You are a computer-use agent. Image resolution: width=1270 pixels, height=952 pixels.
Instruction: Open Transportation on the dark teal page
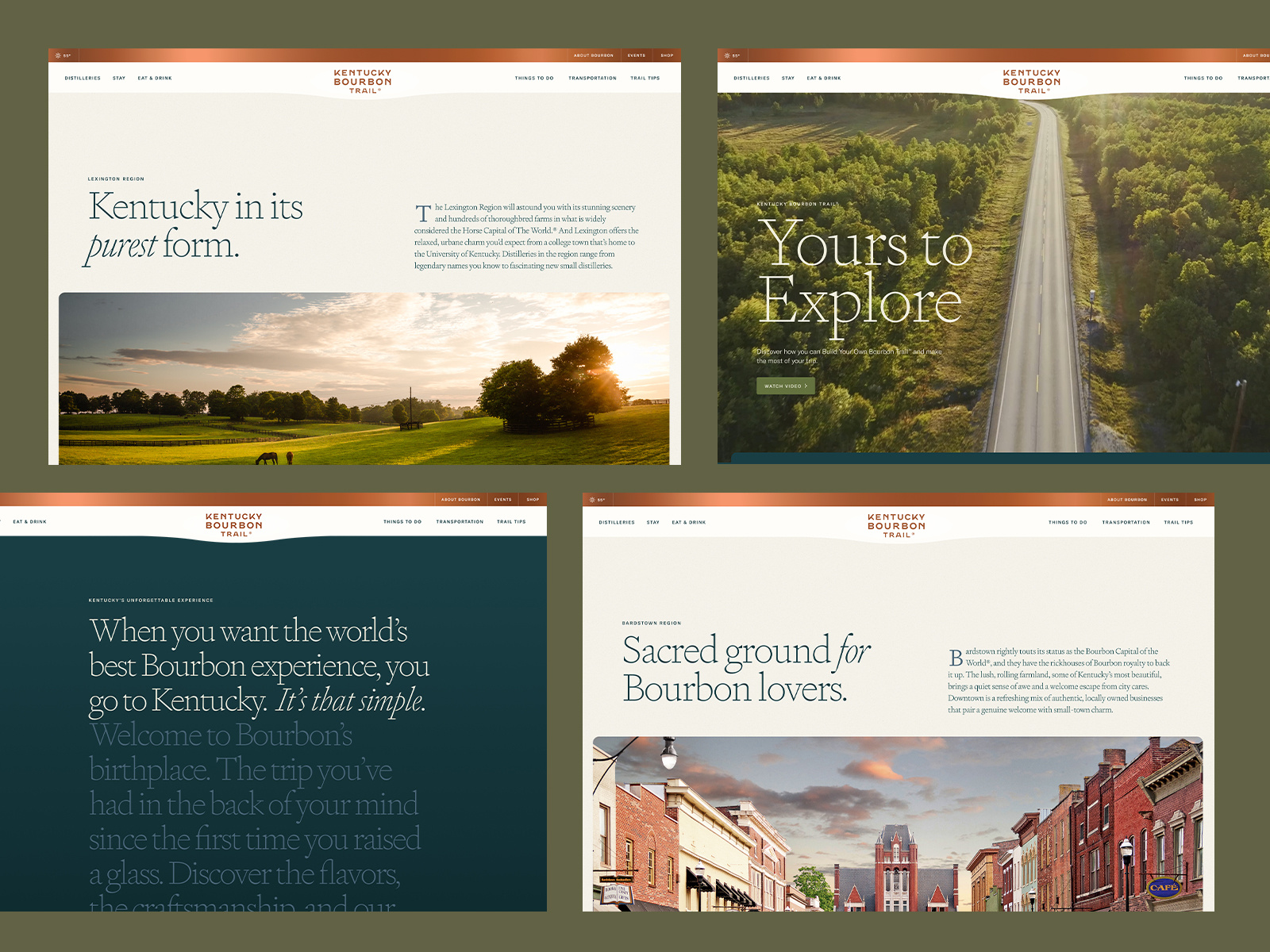coord(460,522)
